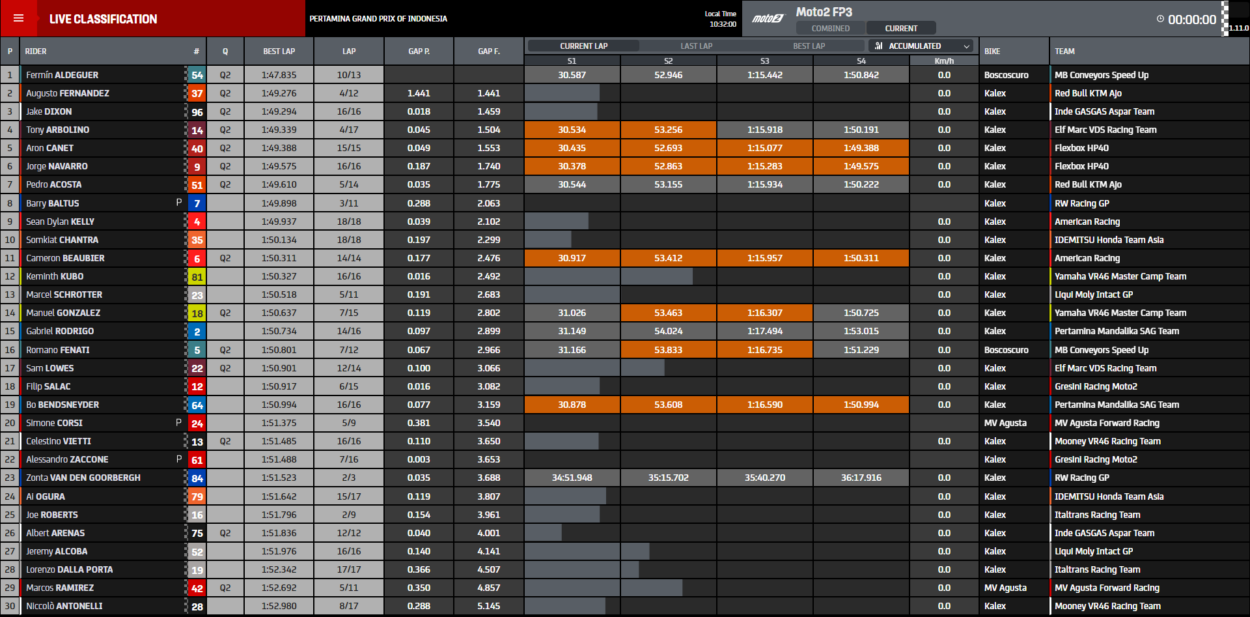Click Van den Goorbergh's S1 time 34:51.948
The image size is (1250, 617).
coord(572,478)
